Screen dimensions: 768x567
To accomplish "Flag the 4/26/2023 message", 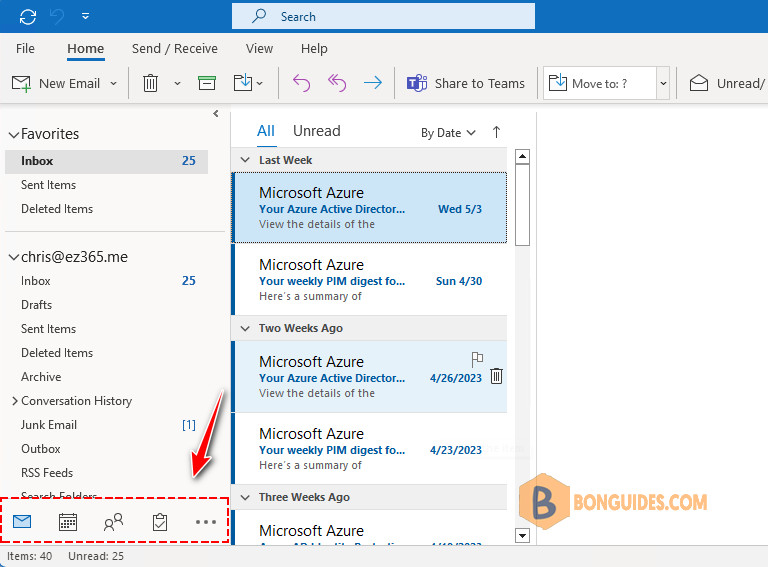I will click(x=477, y=359).
